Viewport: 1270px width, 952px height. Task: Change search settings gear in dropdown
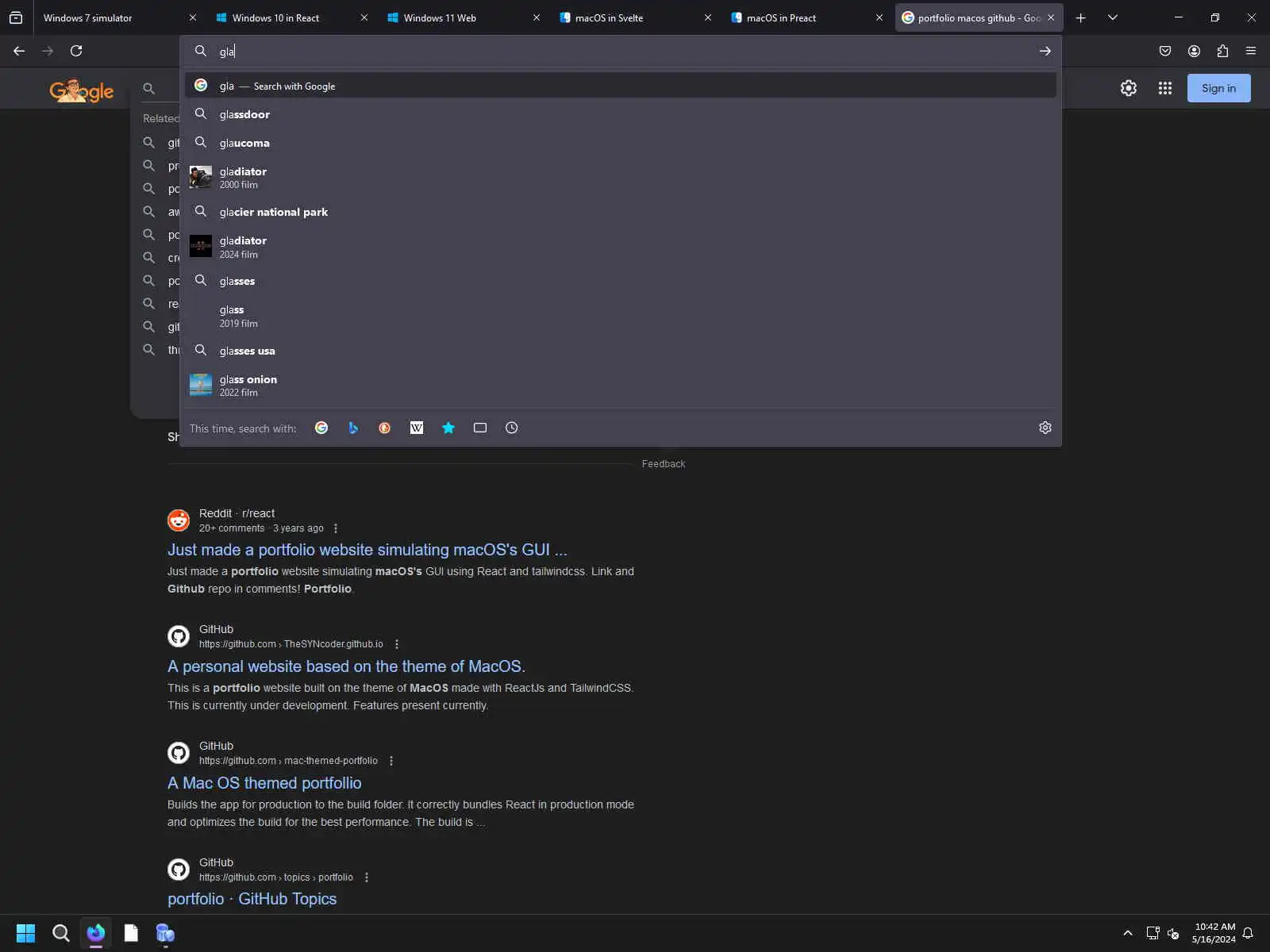click(1045, 428)
